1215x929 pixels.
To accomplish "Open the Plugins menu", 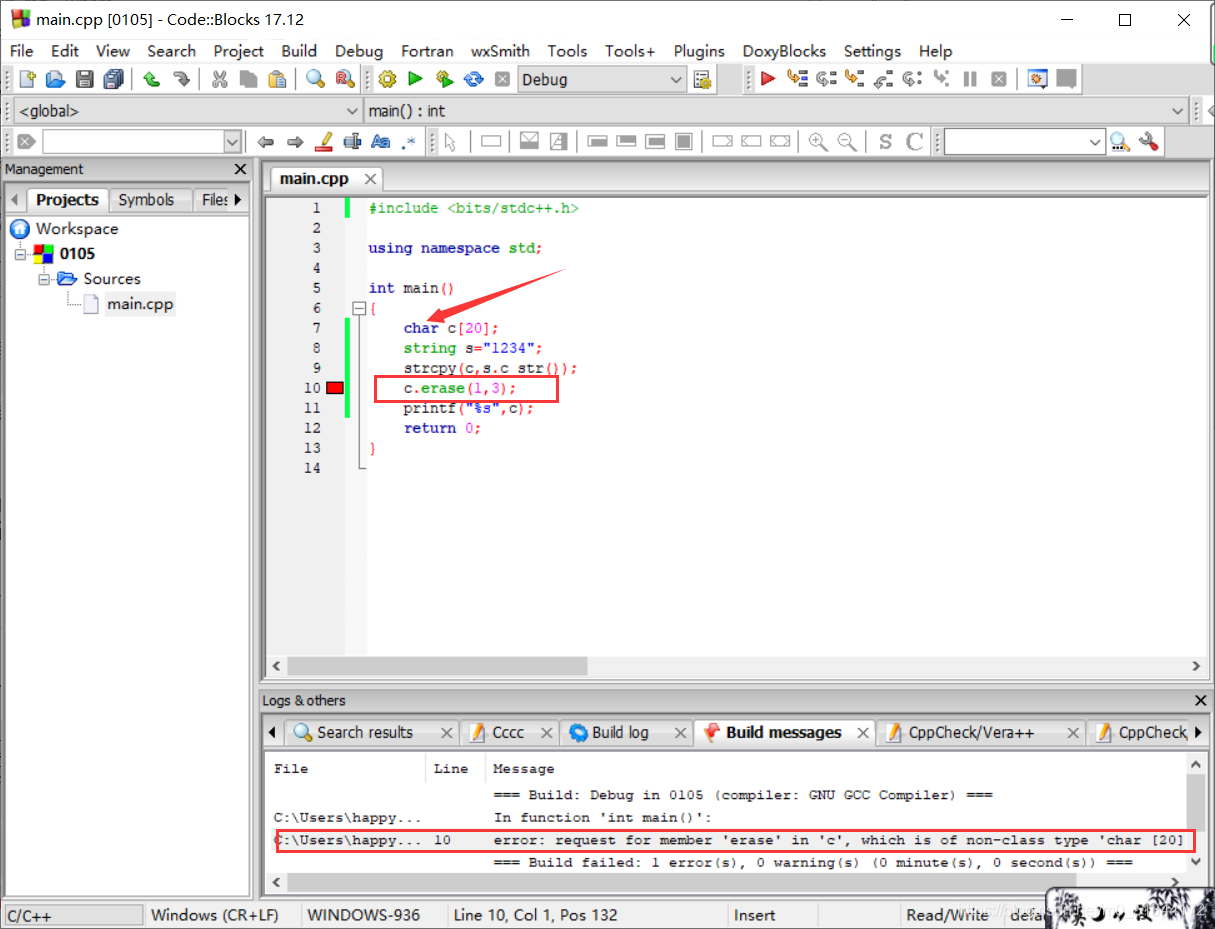I will 699,51.
